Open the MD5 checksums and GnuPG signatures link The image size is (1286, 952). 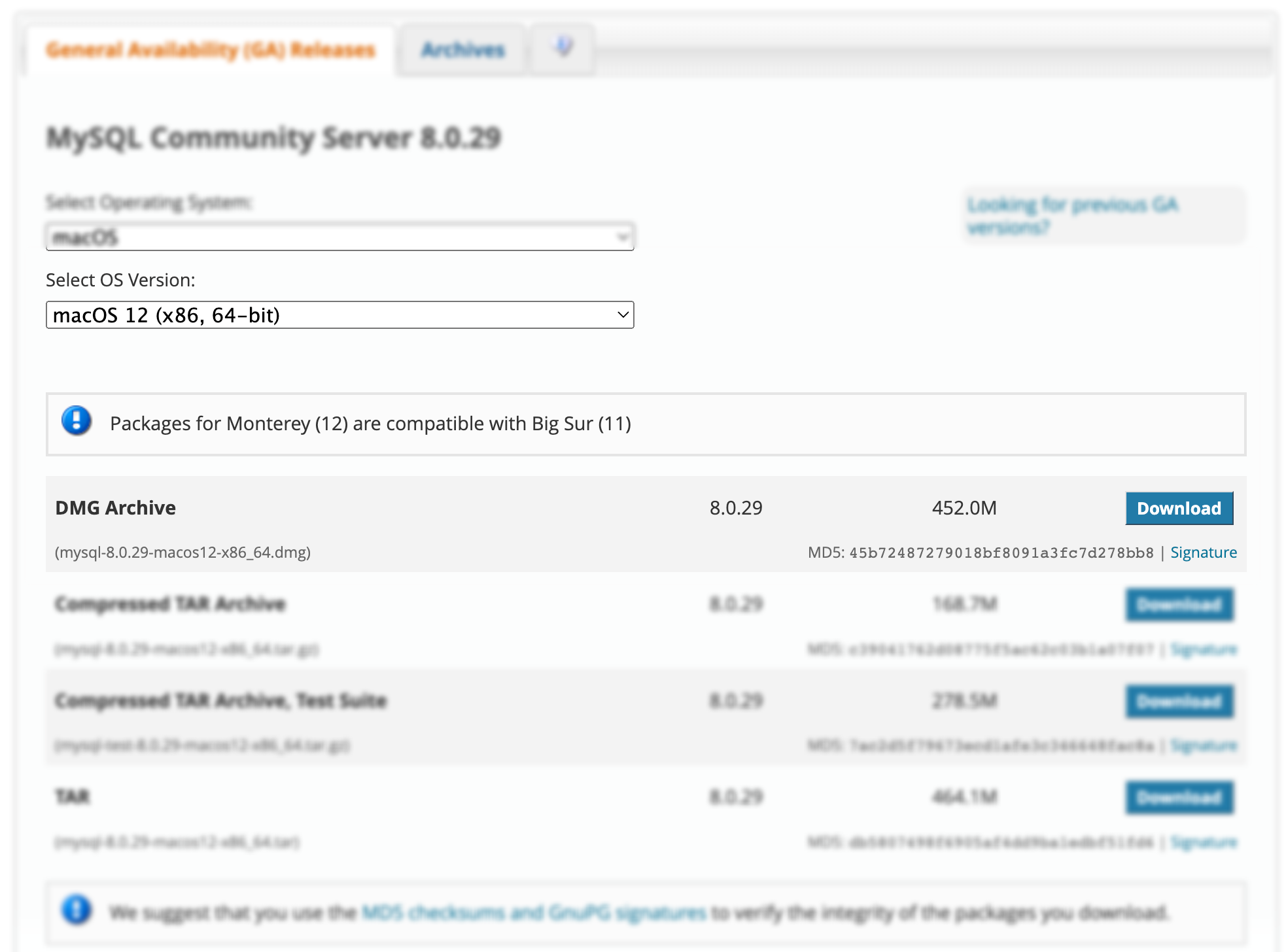pyautogui.click(x=534, y=912)
